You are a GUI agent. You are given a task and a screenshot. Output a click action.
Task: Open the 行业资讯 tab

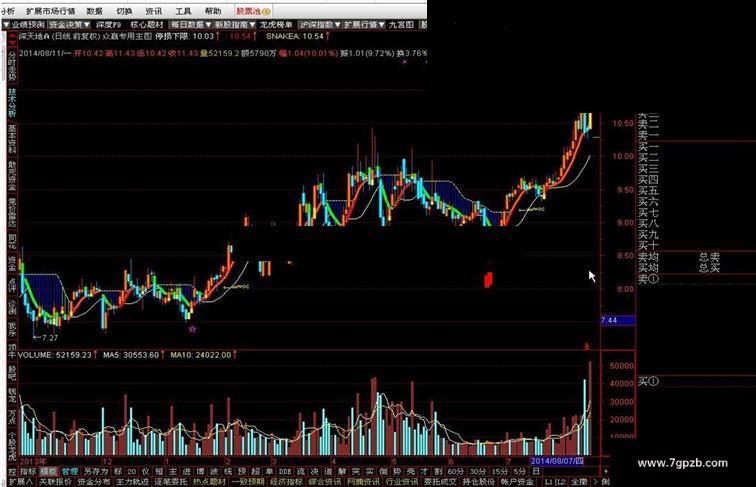coord(402,482)
